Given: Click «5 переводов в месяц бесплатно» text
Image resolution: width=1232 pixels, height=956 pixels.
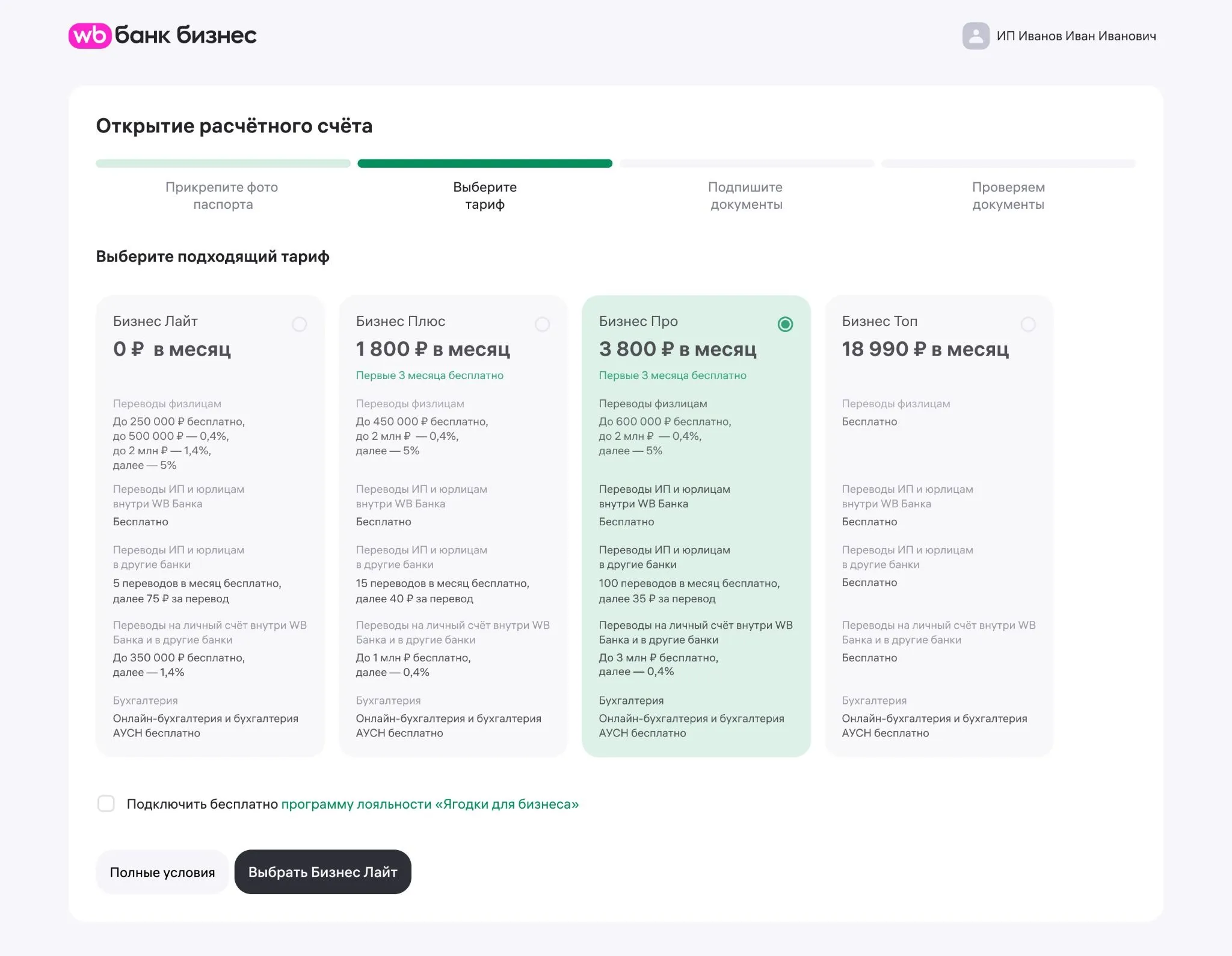Looking at the screenshot, I should tap(196, 584).
